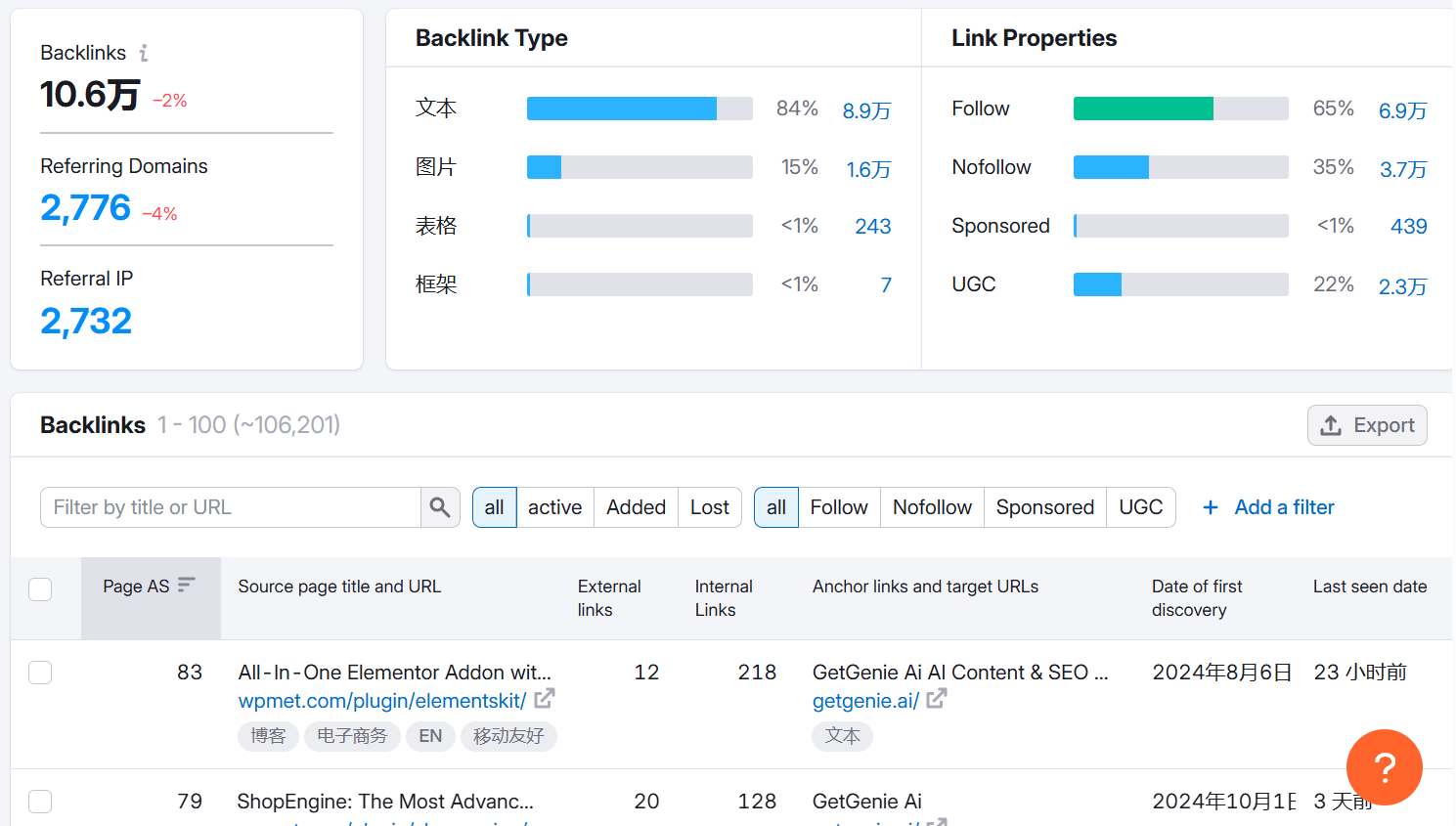Select the 'active' filter tab
The height and width of the screenshot is (826, 1456).
555,507
